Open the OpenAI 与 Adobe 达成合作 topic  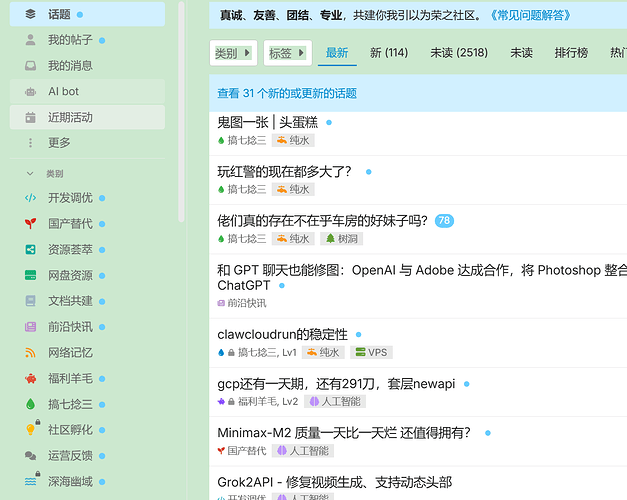coord(422,278)
